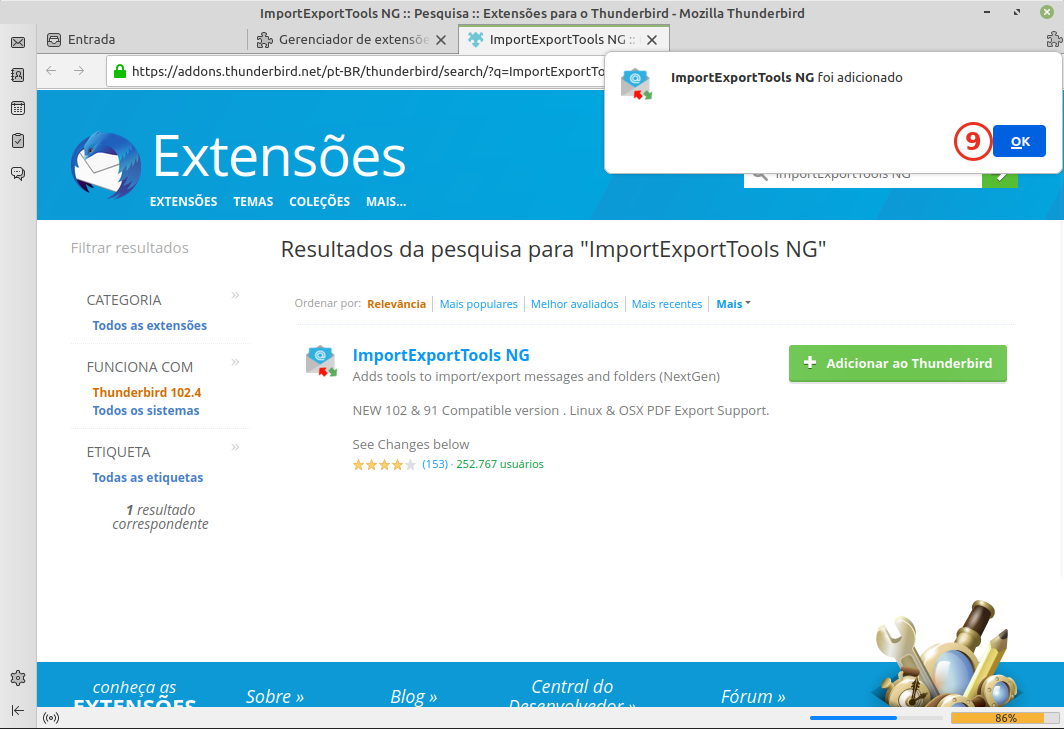Open the ImportExportTools NG result title link
The width and height of the screenshot is (1064, 729).
[441, 355]
